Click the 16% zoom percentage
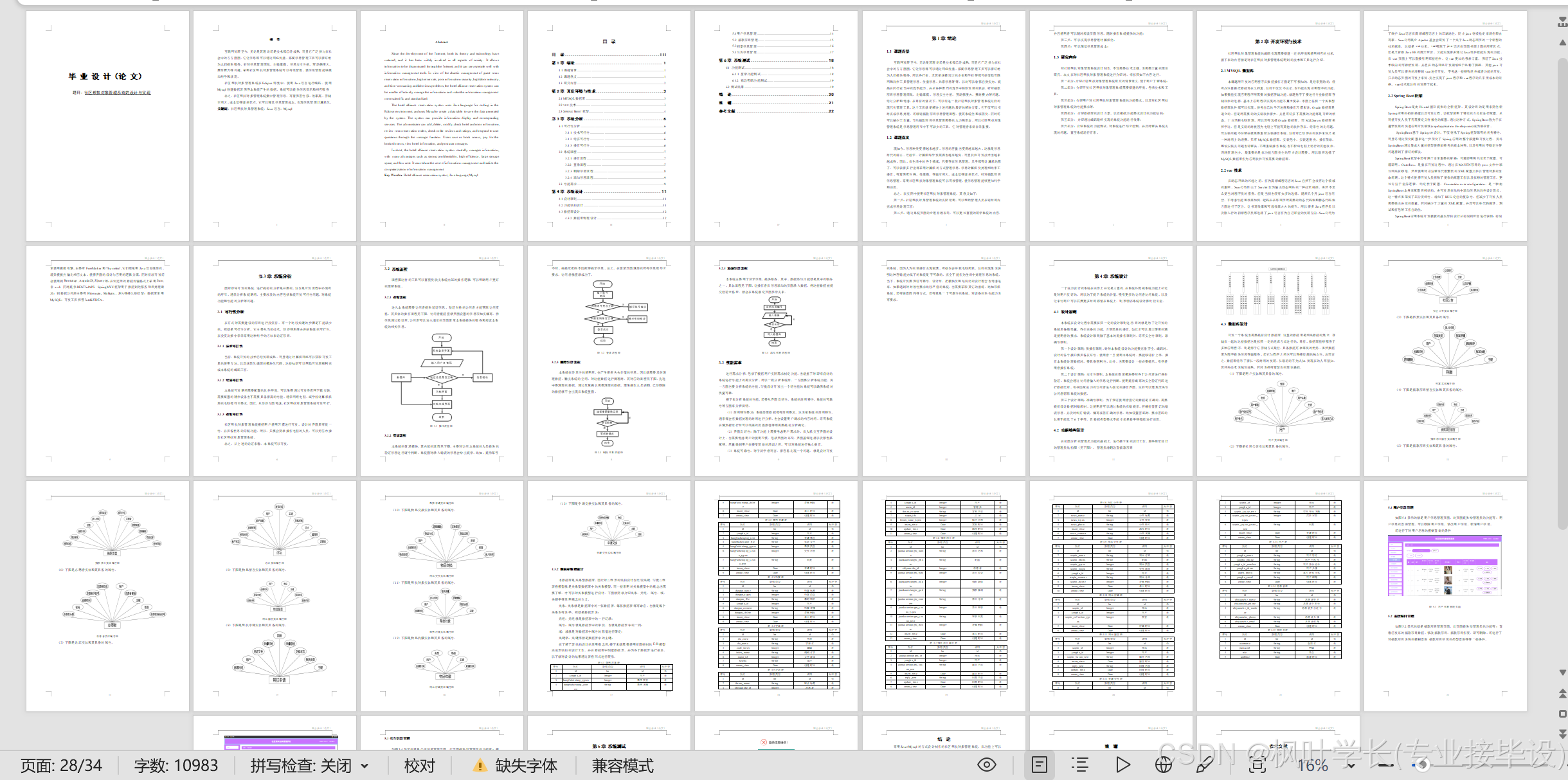Viewport: 1568px width, 780px height. 1313,765
